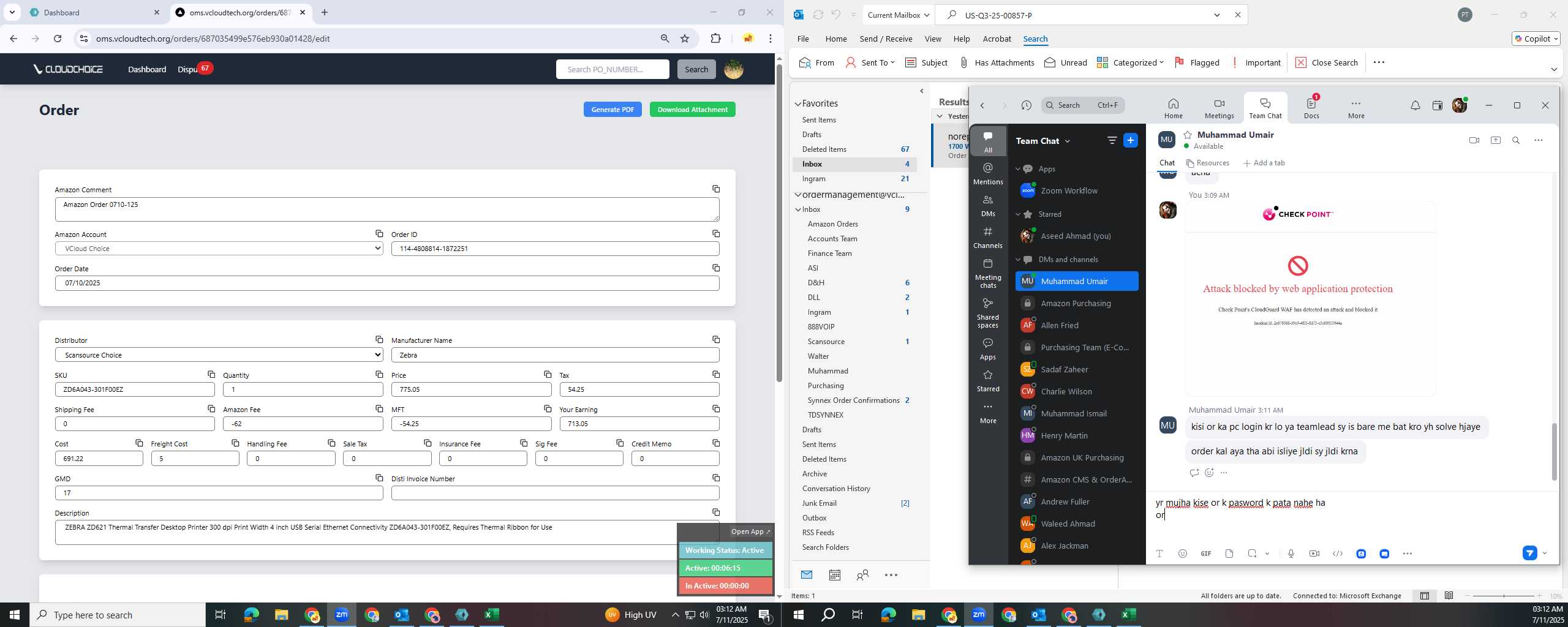Bookmark the OMS page with star
Image resolution: width=1568 pixels, height=627 pixels.
pyautogui.click(x=685, y=39)
